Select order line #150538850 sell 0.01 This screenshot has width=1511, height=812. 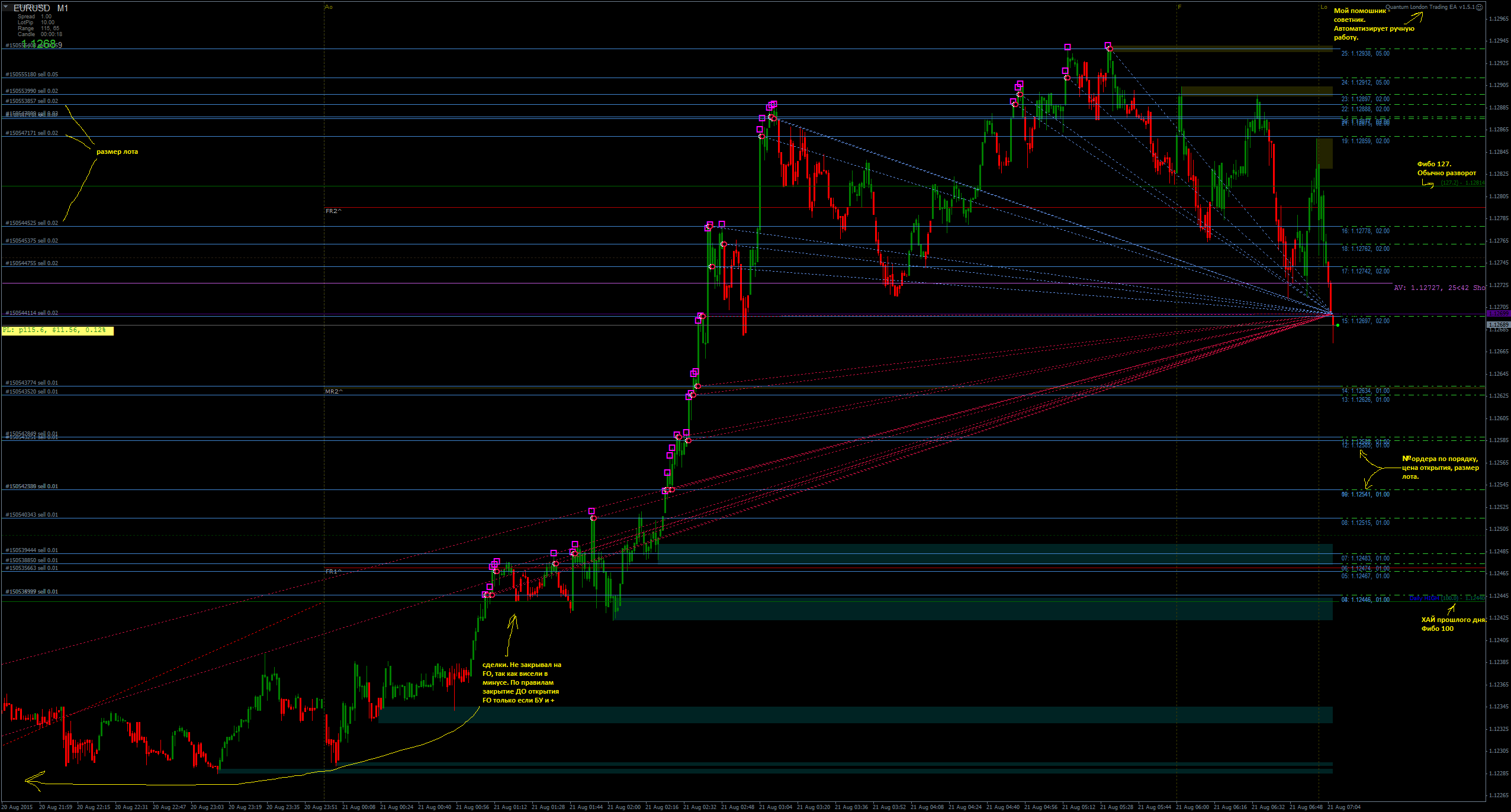coord(32,560)
